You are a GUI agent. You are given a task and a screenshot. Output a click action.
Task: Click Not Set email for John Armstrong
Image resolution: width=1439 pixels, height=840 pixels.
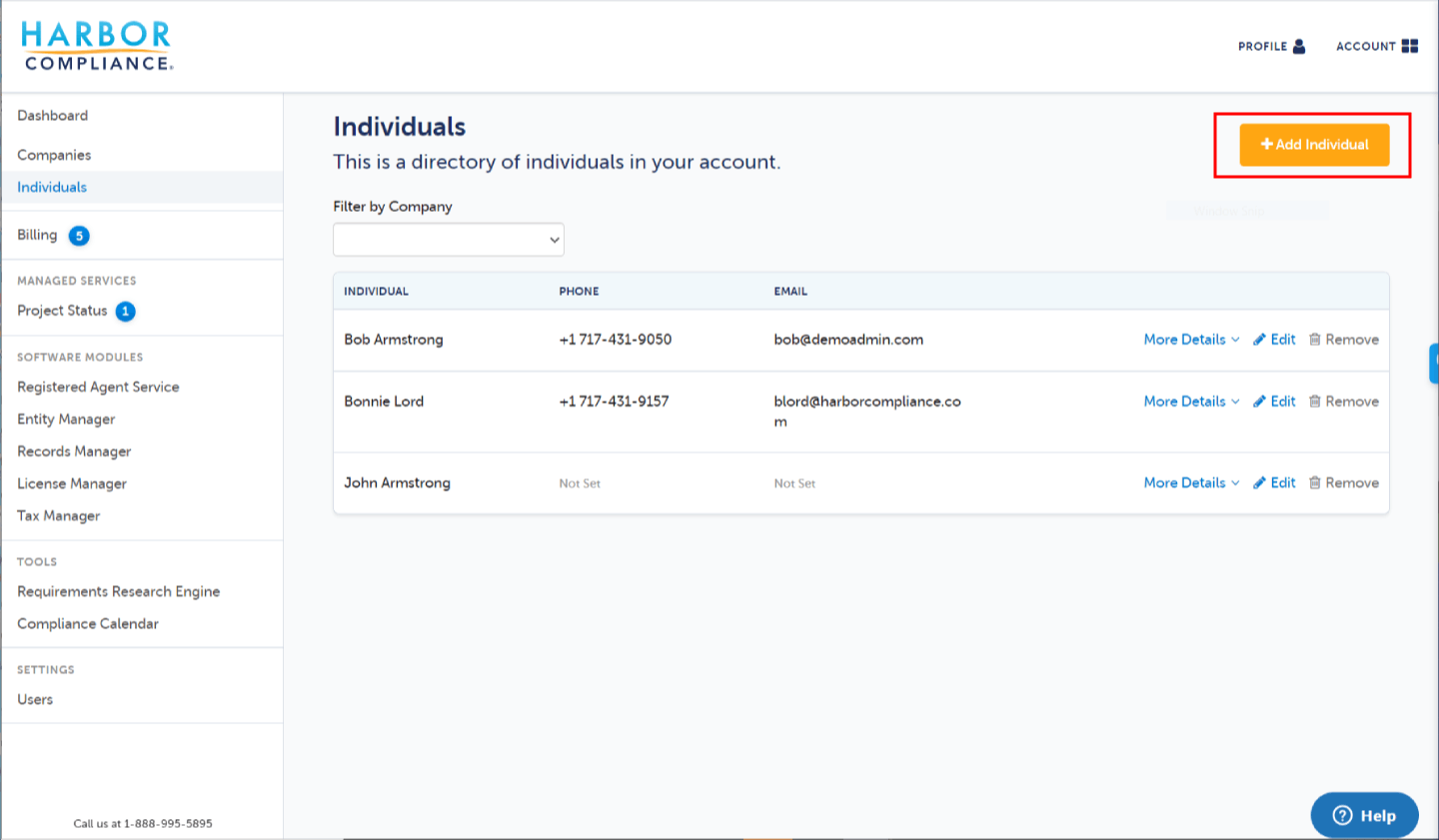(x=794, y=483)
